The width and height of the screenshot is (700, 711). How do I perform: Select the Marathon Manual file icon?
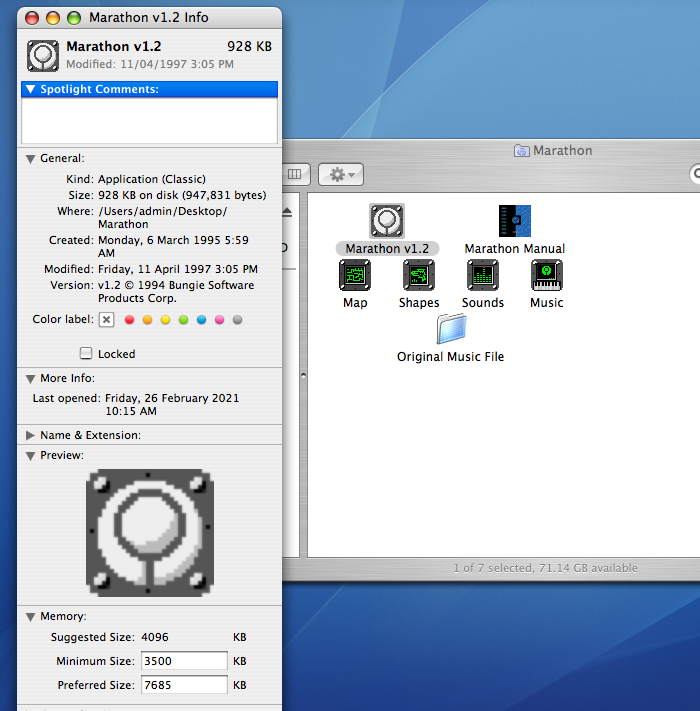[515, 221]
